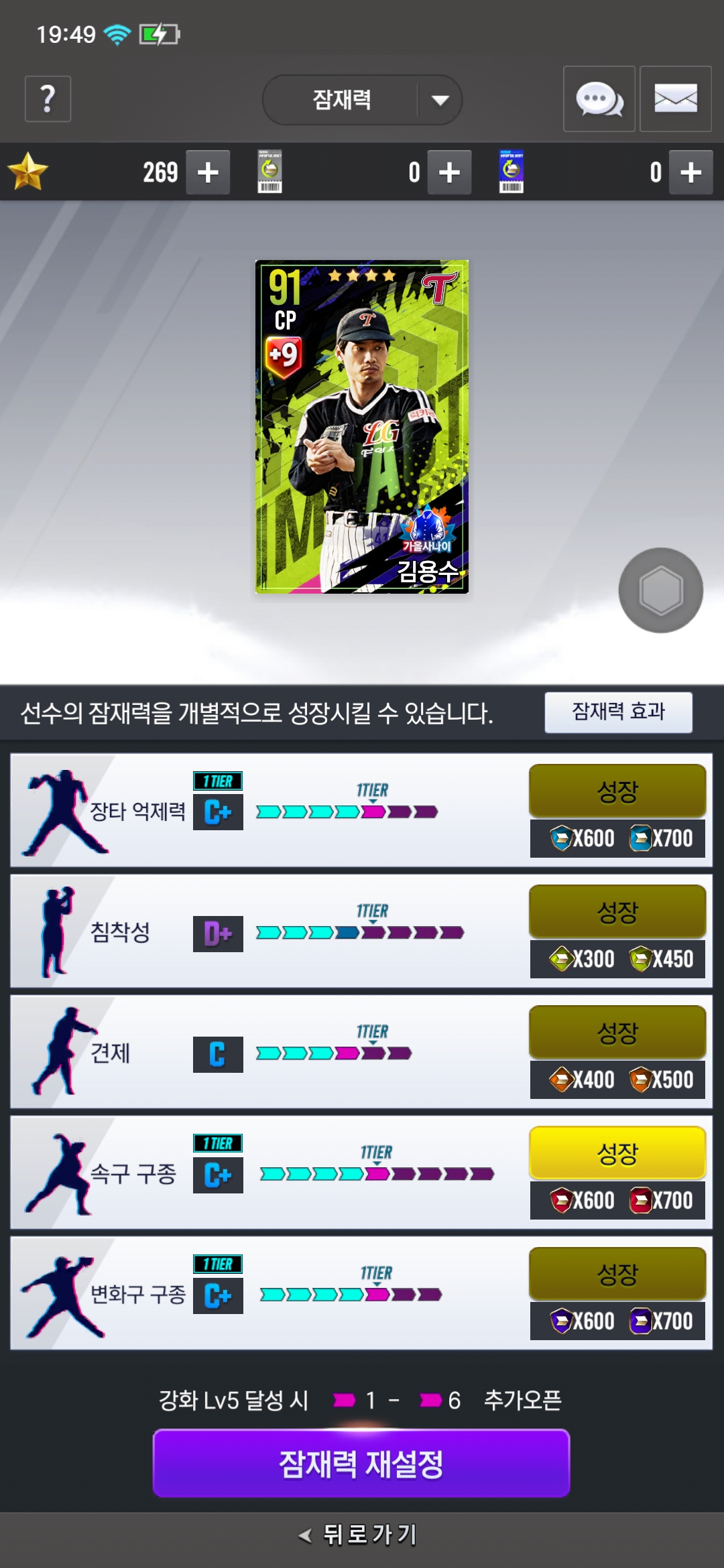
Task: Tap the gray hexagon floating button
Action: point(661,590)
